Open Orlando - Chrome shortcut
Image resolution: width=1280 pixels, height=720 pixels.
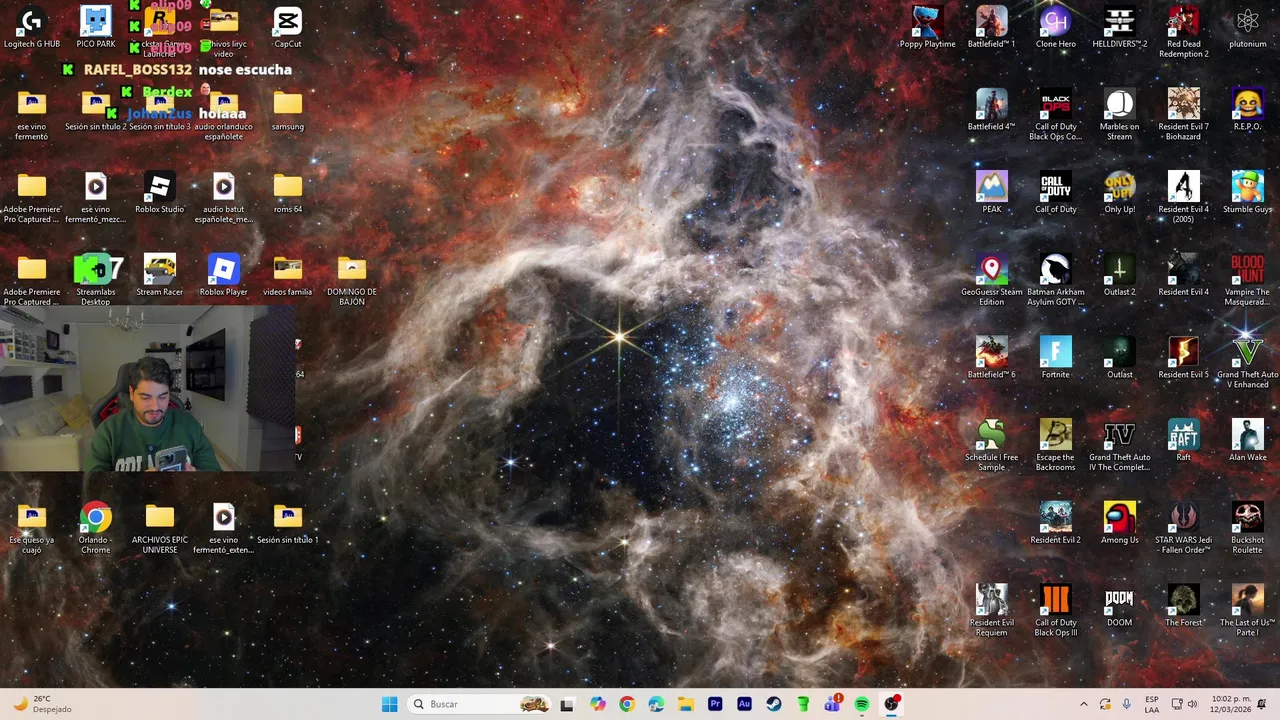(96, 528)
